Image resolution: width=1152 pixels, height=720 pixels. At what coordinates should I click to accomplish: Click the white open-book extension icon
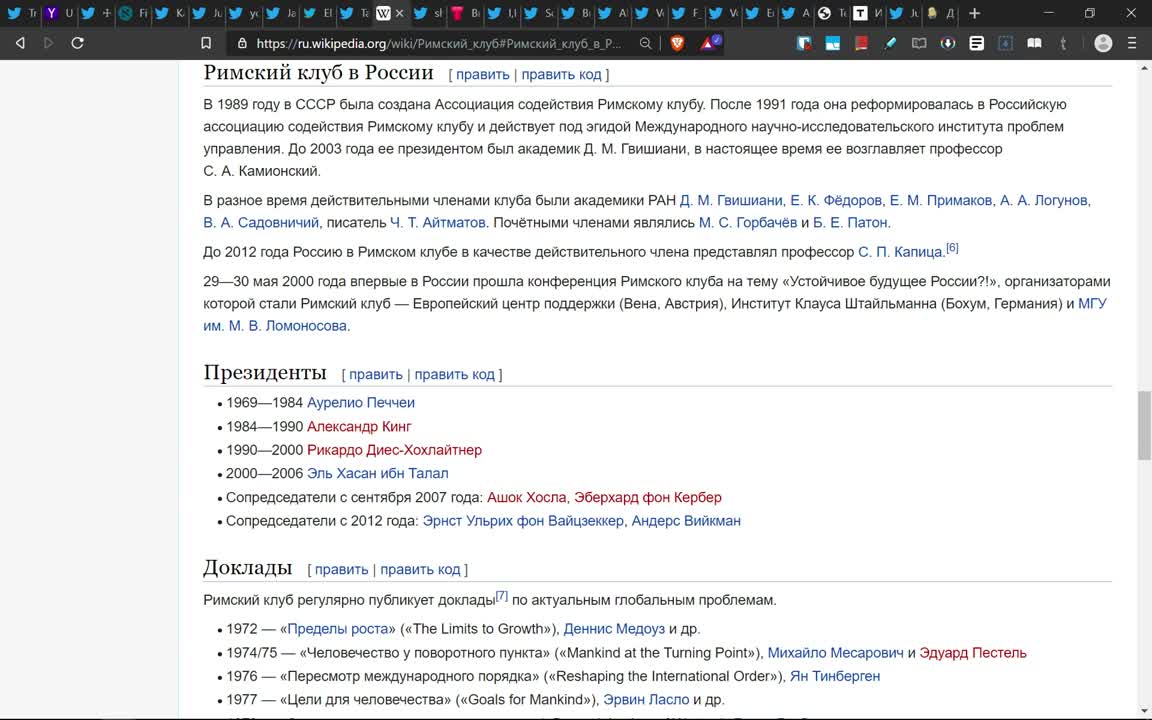tap(1034, 43)
